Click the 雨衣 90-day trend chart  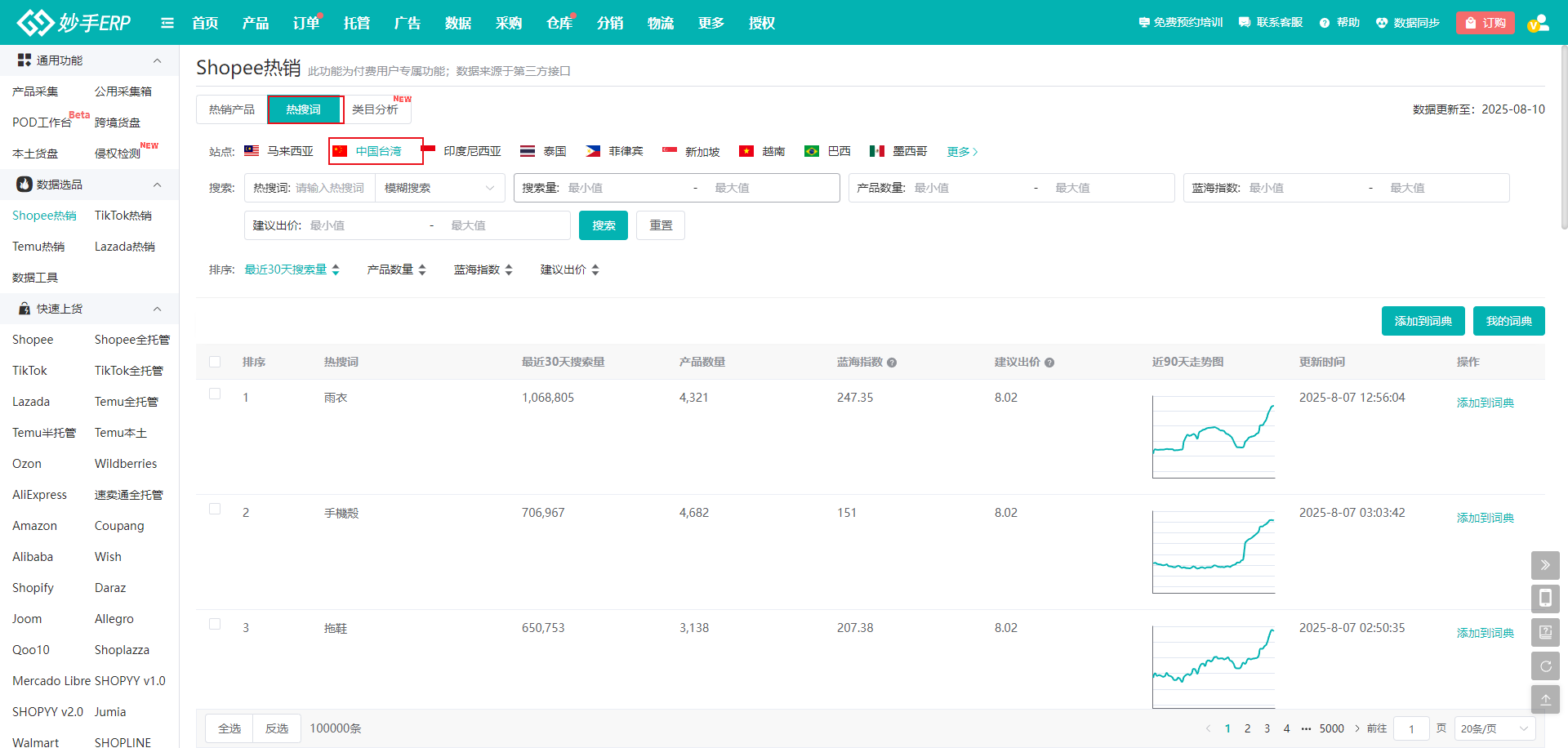[1214, 437]
